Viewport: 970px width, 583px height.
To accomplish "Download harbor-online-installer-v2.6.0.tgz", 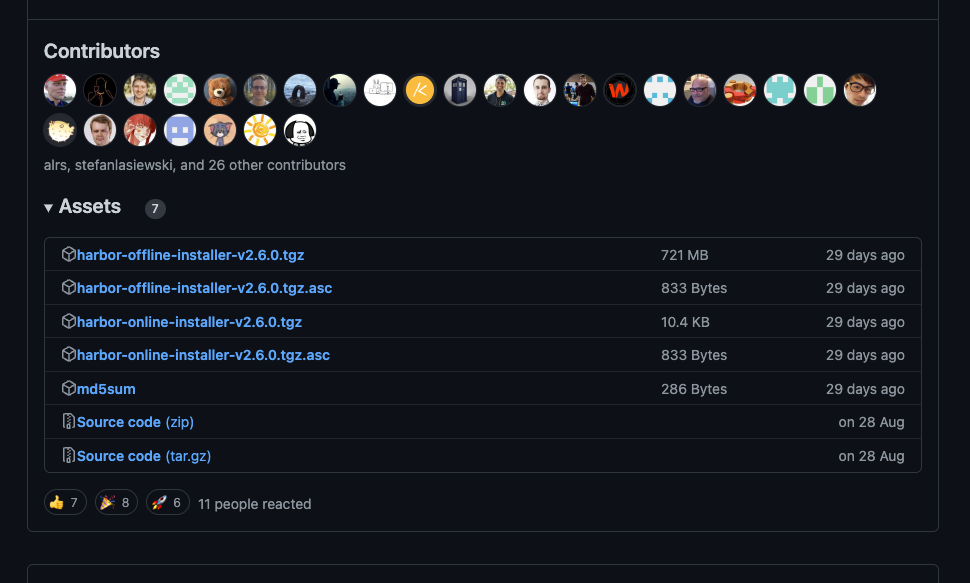I will pos(189,322).
